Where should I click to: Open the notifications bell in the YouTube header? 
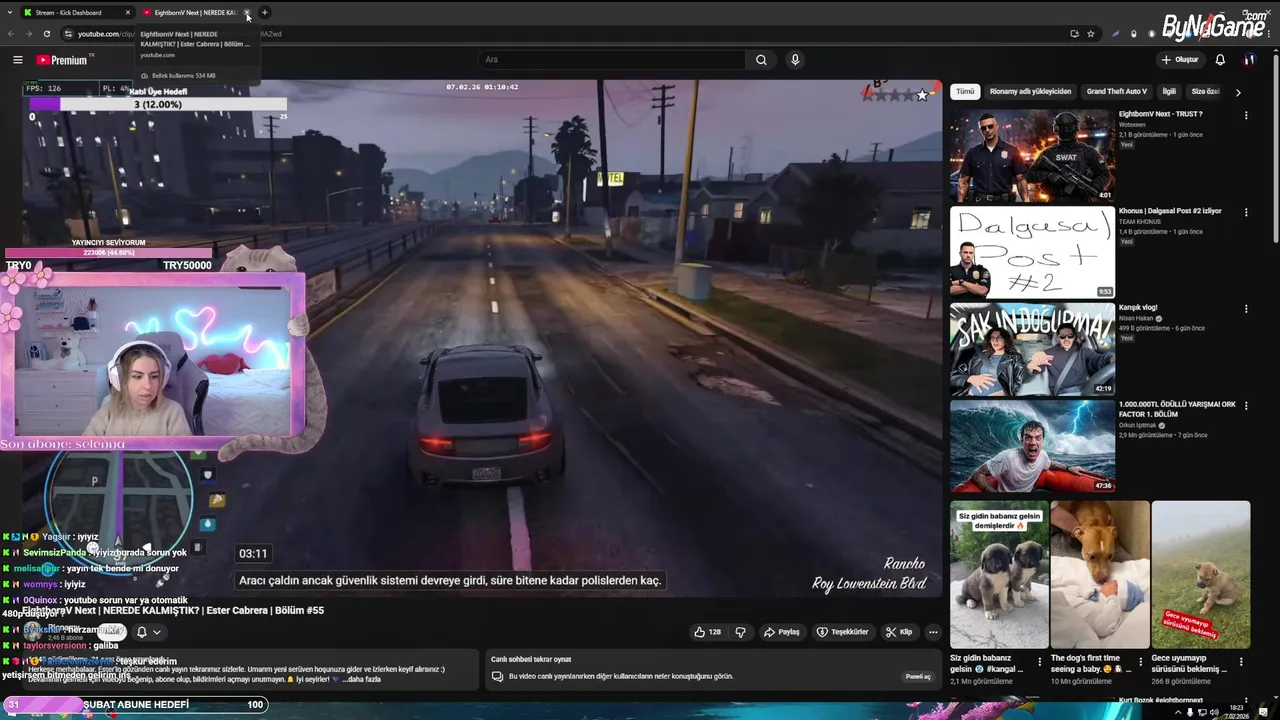coord(1220,60)
